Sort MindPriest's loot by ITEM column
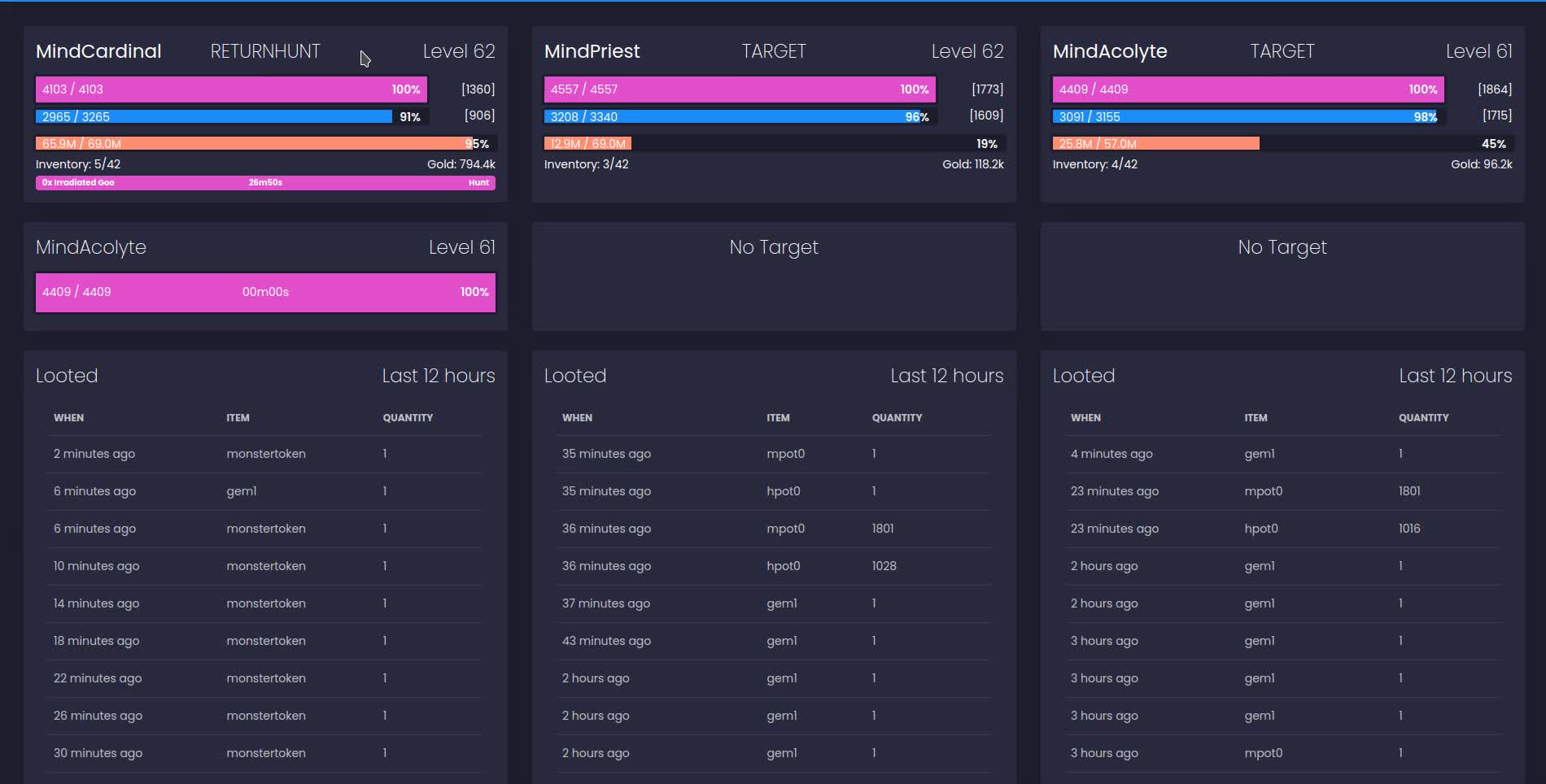Screen dimensions: 1546x784 tap(780, 417)
